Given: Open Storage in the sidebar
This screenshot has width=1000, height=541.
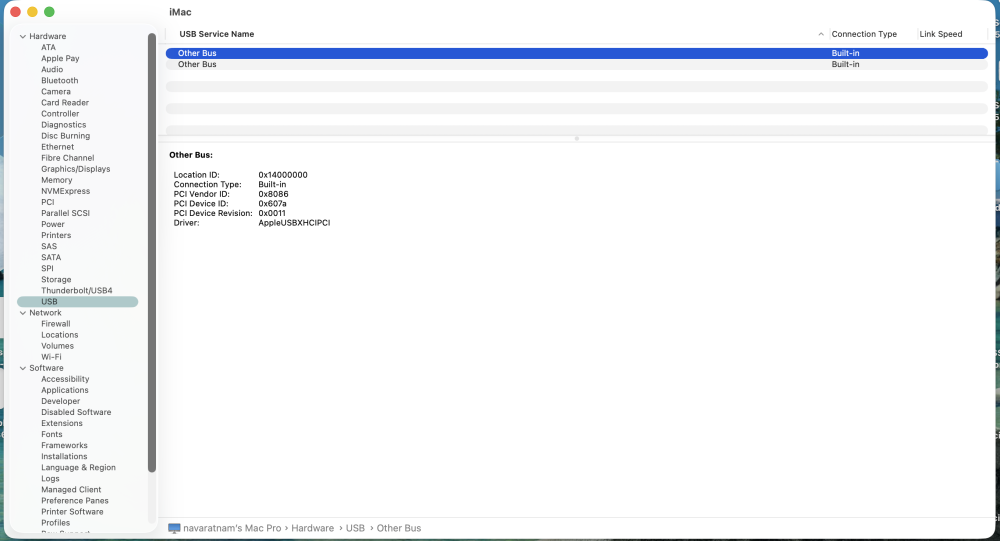Looking at the screenshot, I should 56,279.
